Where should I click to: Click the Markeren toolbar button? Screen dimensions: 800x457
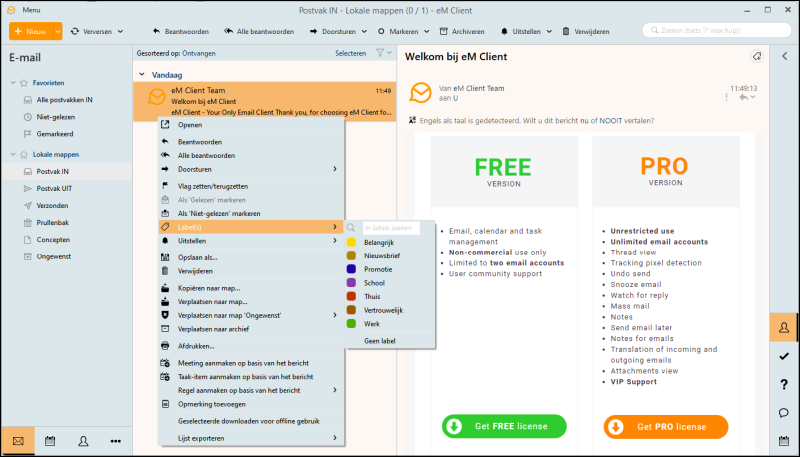[398, 31]
